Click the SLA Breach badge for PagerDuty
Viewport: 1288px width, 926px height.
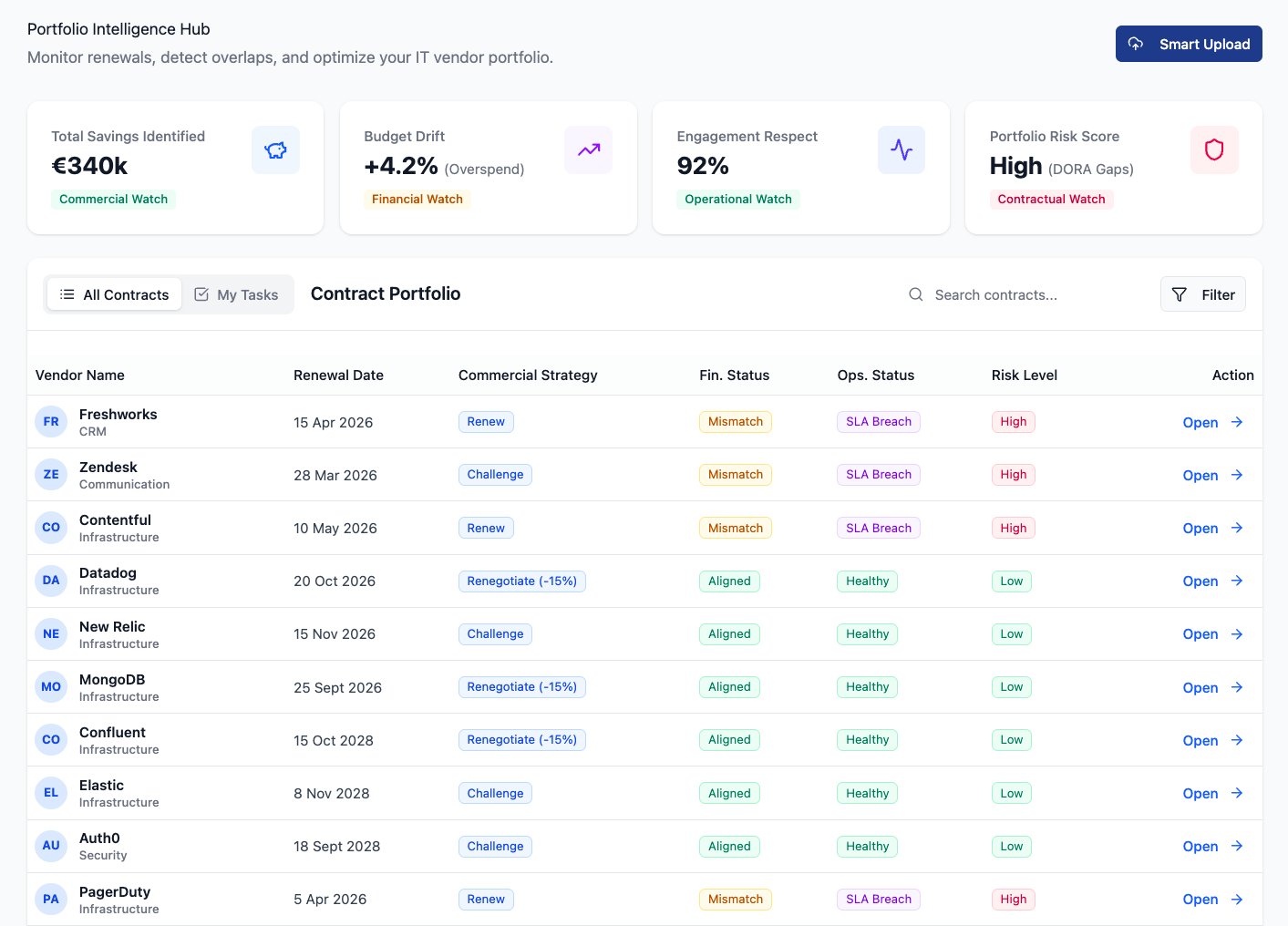coord(878,899)
